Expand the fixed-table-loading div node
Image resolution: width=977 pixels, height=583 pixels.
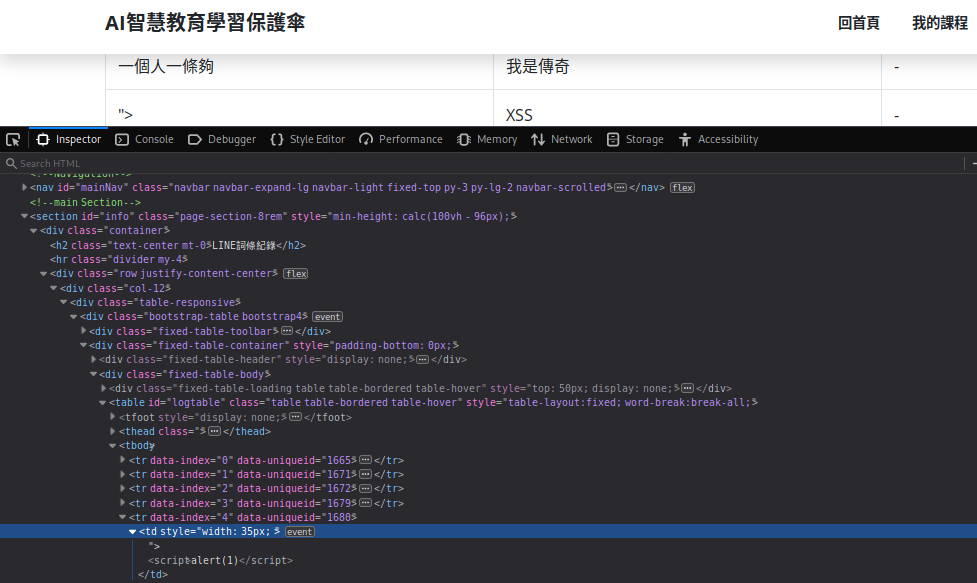103,388
